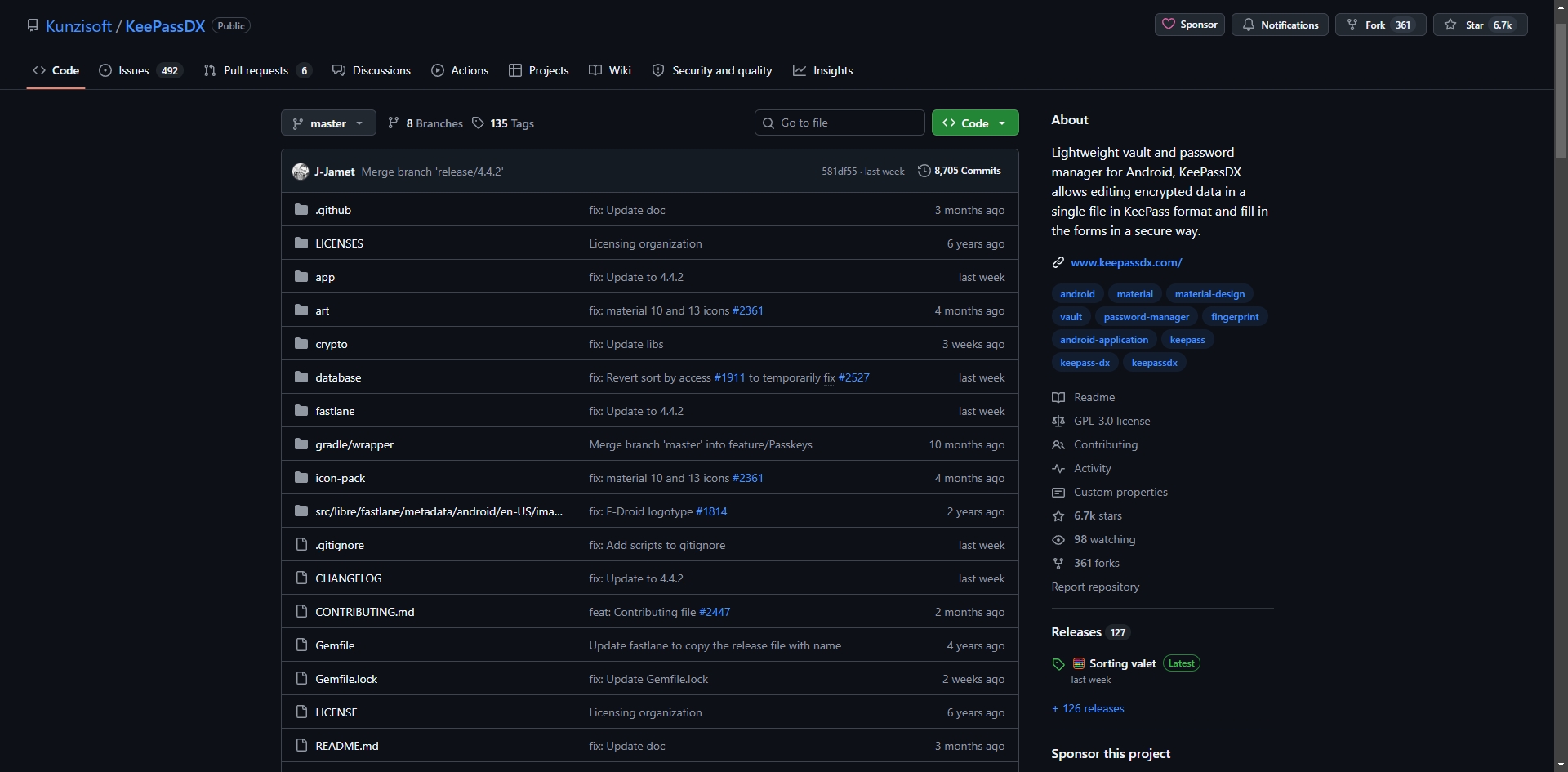The width and height of the screenshot is (1568, 772).
Task: Click the scroll down arrow of the page
Action: pyautogui.click(x=1561, y=765)
